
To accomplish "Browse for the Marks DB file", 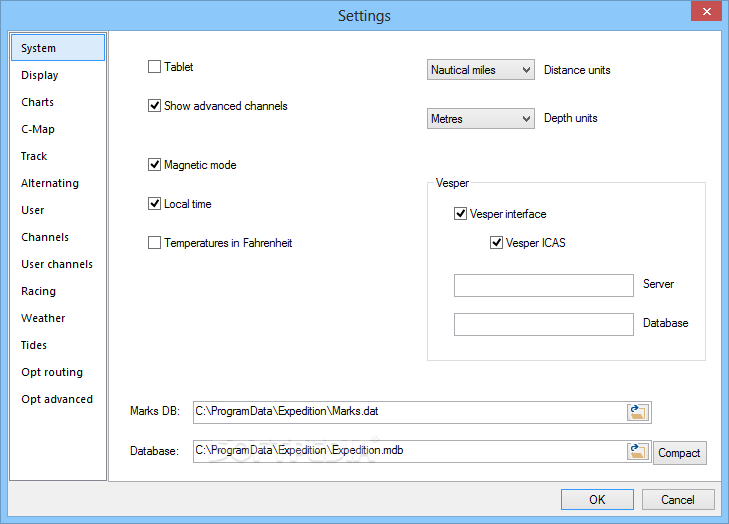I will coord(638,412).
